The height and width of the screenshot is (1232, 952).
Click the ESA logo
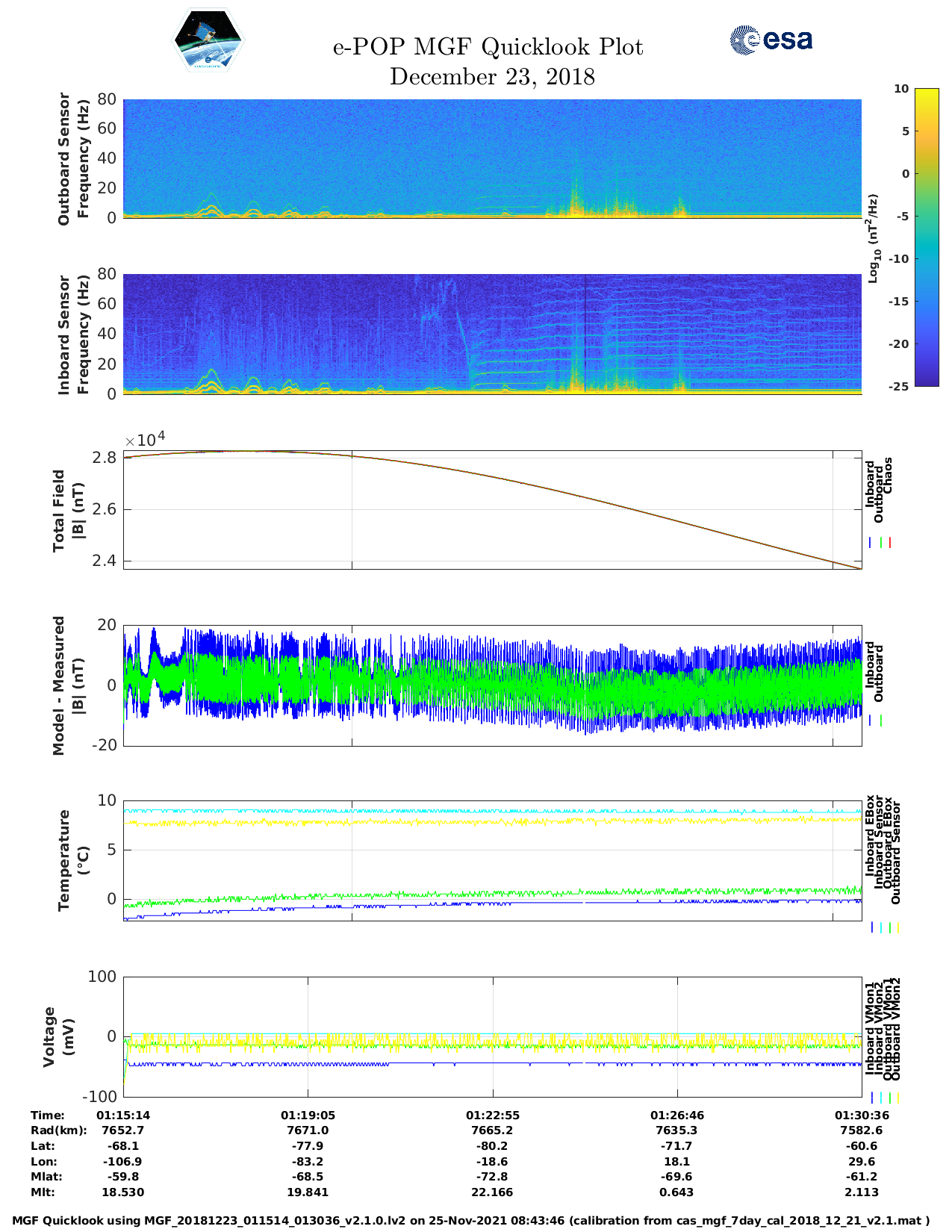pos(771,40)
